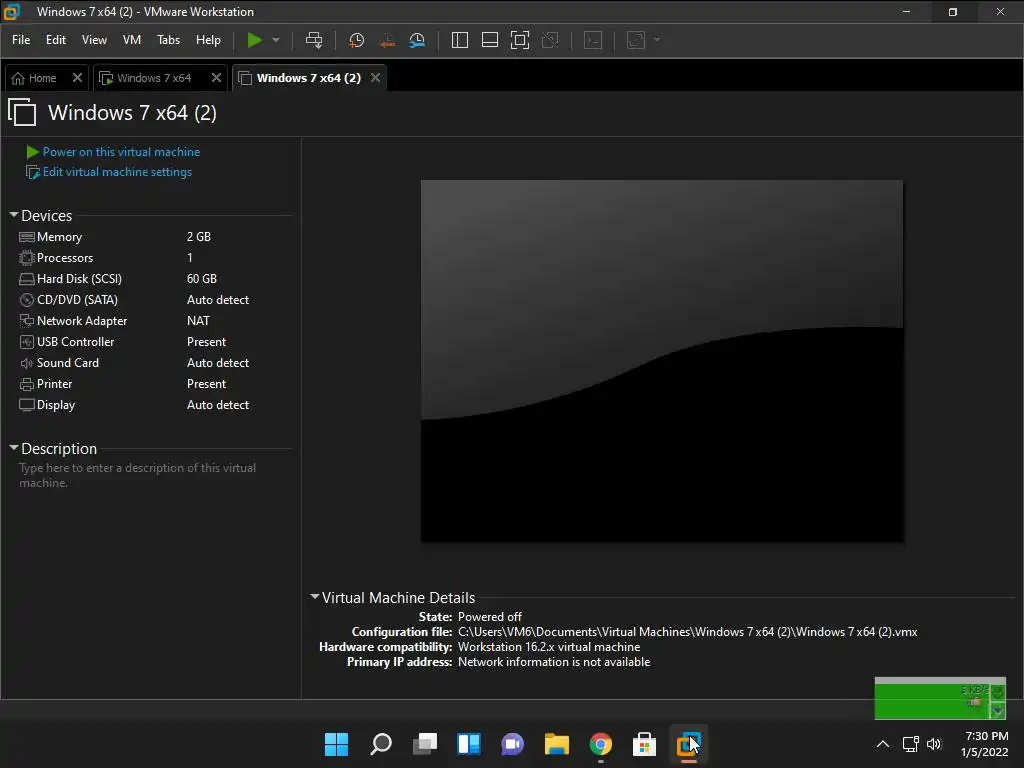Open the VM menu
1024x768 pixels.
(x=132, y=40)
